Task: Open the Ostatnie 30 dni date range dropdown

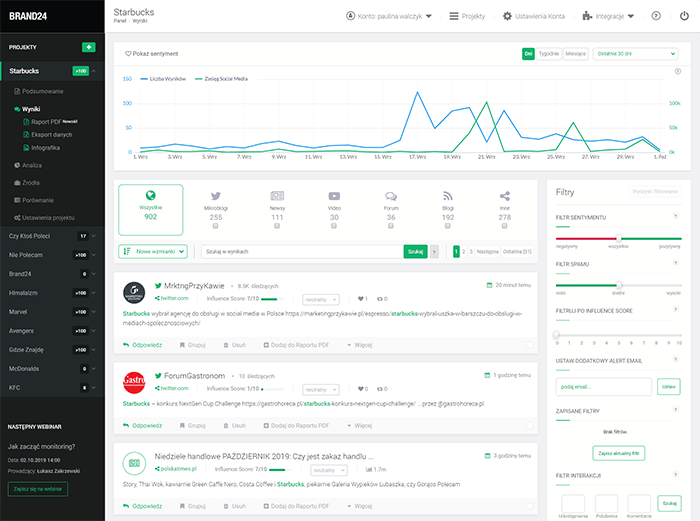Action: pyautogui.click(x=636, y=54)
